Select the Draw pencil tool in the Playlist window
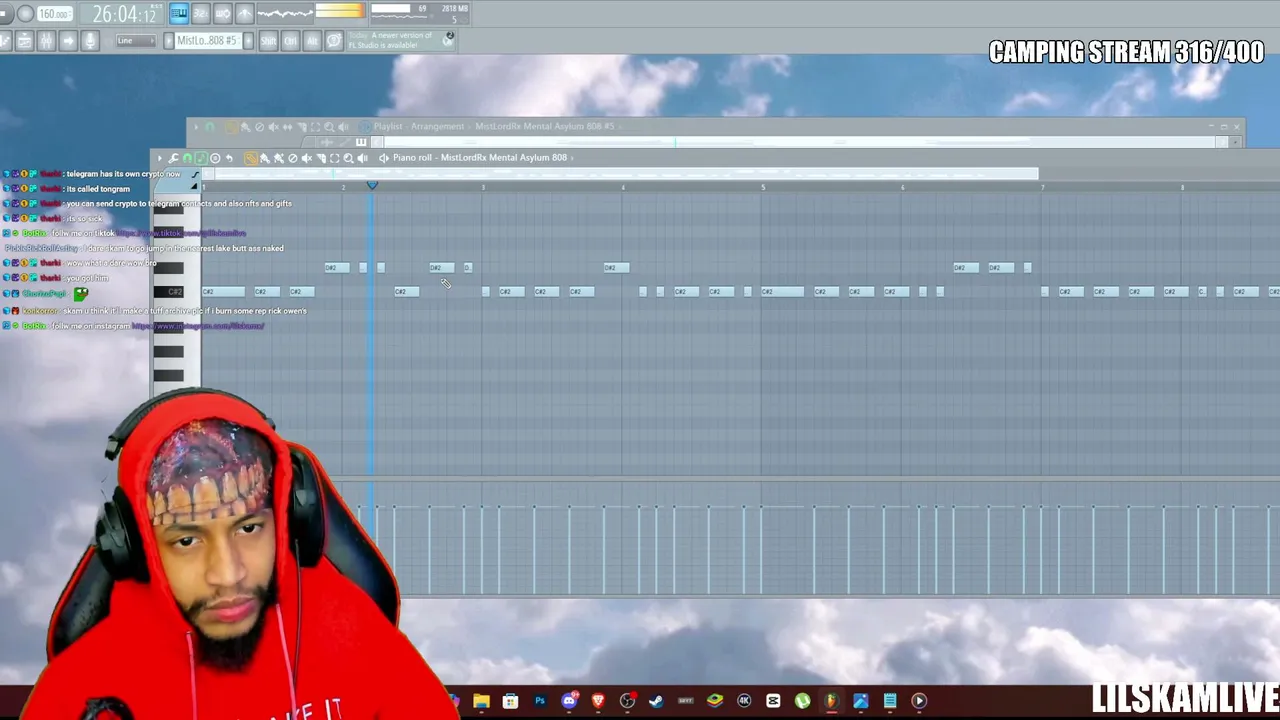1280x720 pixels. pyautogui.click(x=232, y=127)
